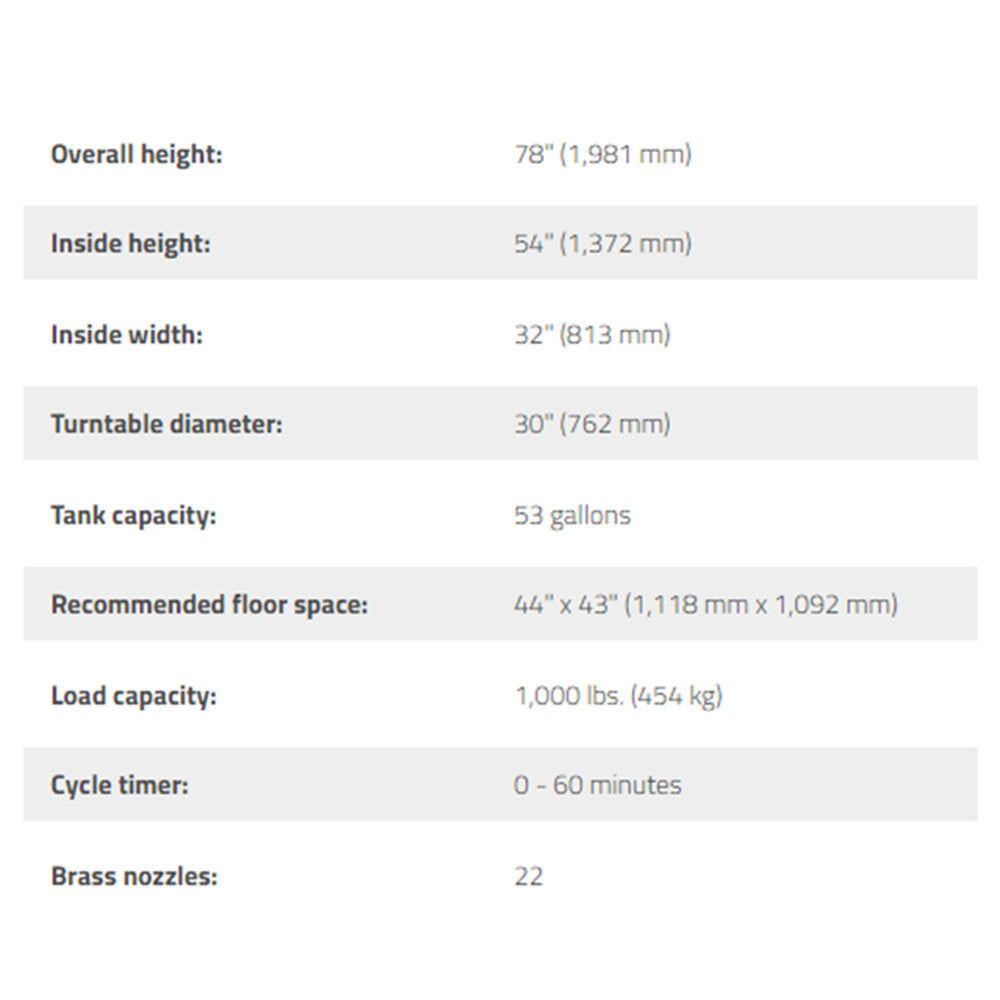Click the 0 - 60 minutes value

(x=598, y=785)
